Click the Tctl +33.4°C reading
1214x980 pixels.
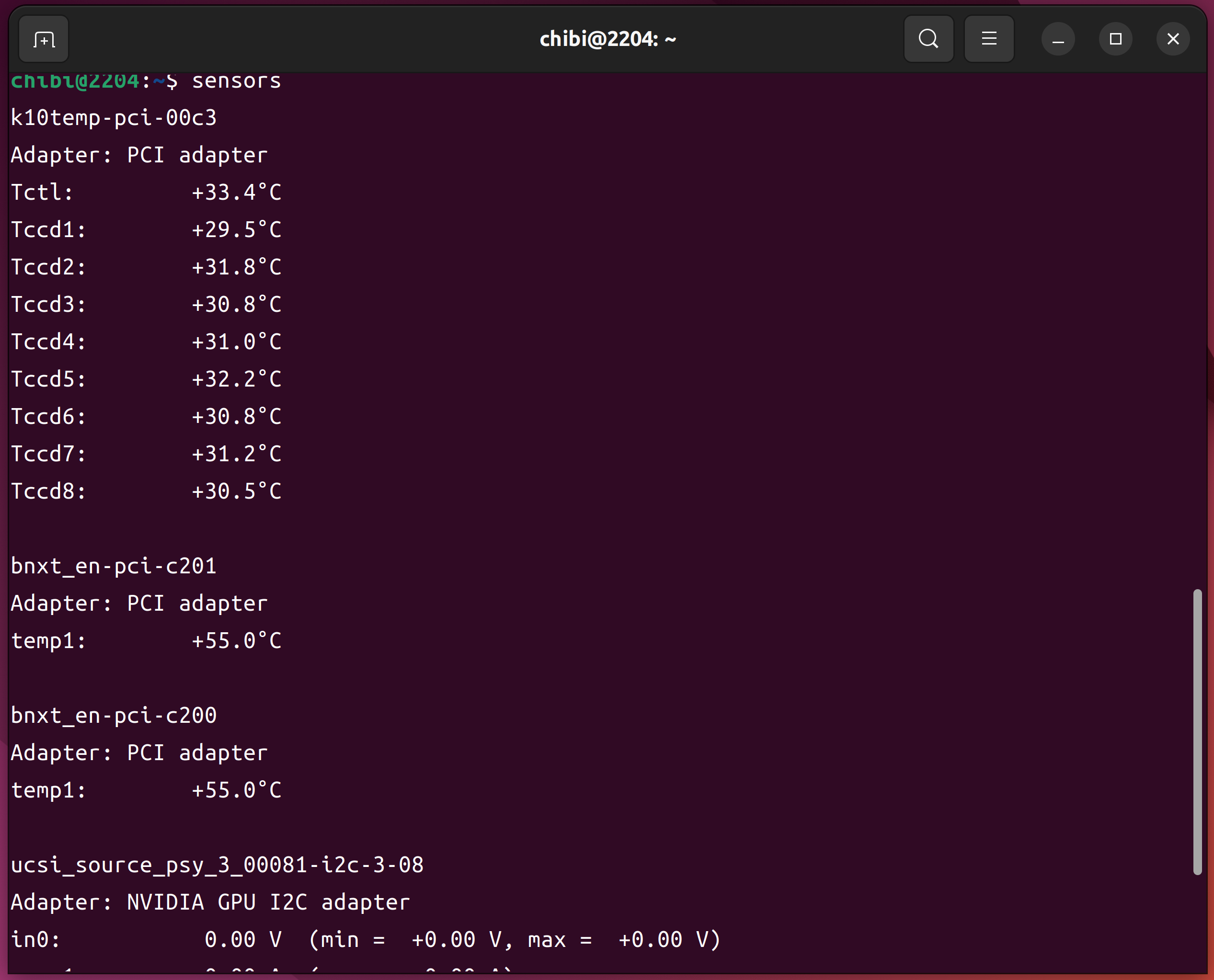tap(236, 193)
